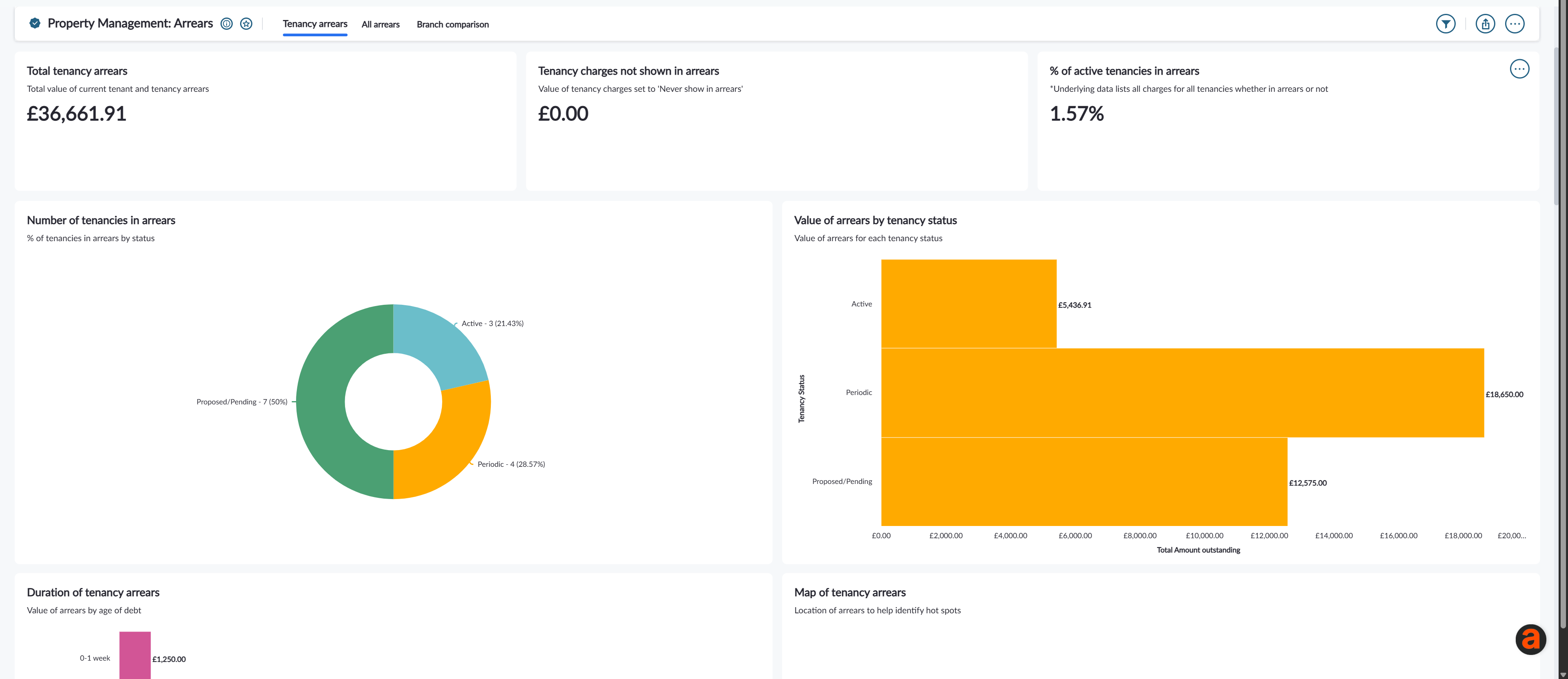Click '% of active tenancies in arrears' title
Image resolution: width=1568 pixels, height=679 pixels.
click(1124, 71)
